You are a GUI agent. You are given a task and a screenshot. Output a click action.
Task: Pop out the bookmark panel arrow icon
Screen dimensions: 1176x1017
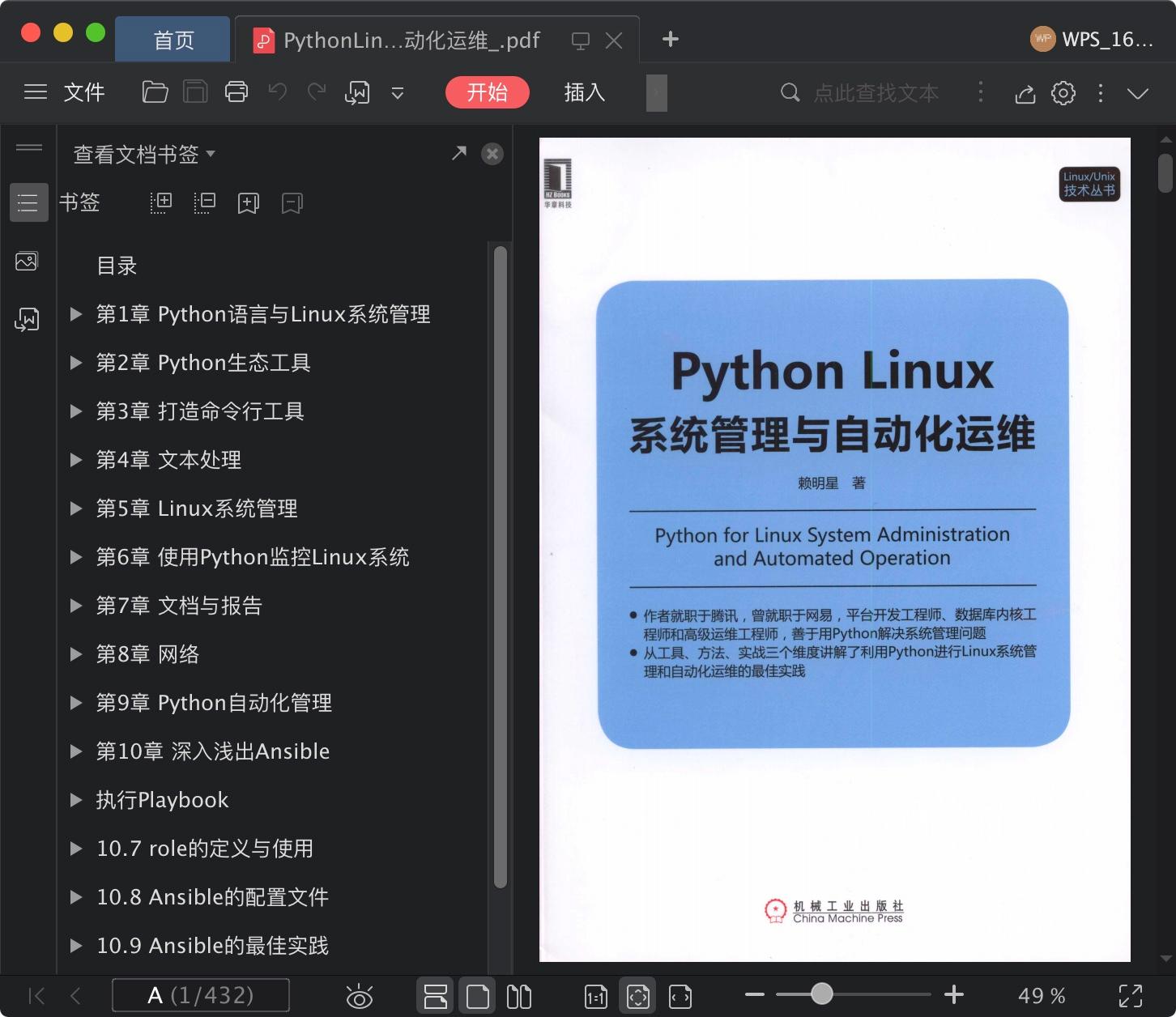pyautogui.click(x=459, y=153)
